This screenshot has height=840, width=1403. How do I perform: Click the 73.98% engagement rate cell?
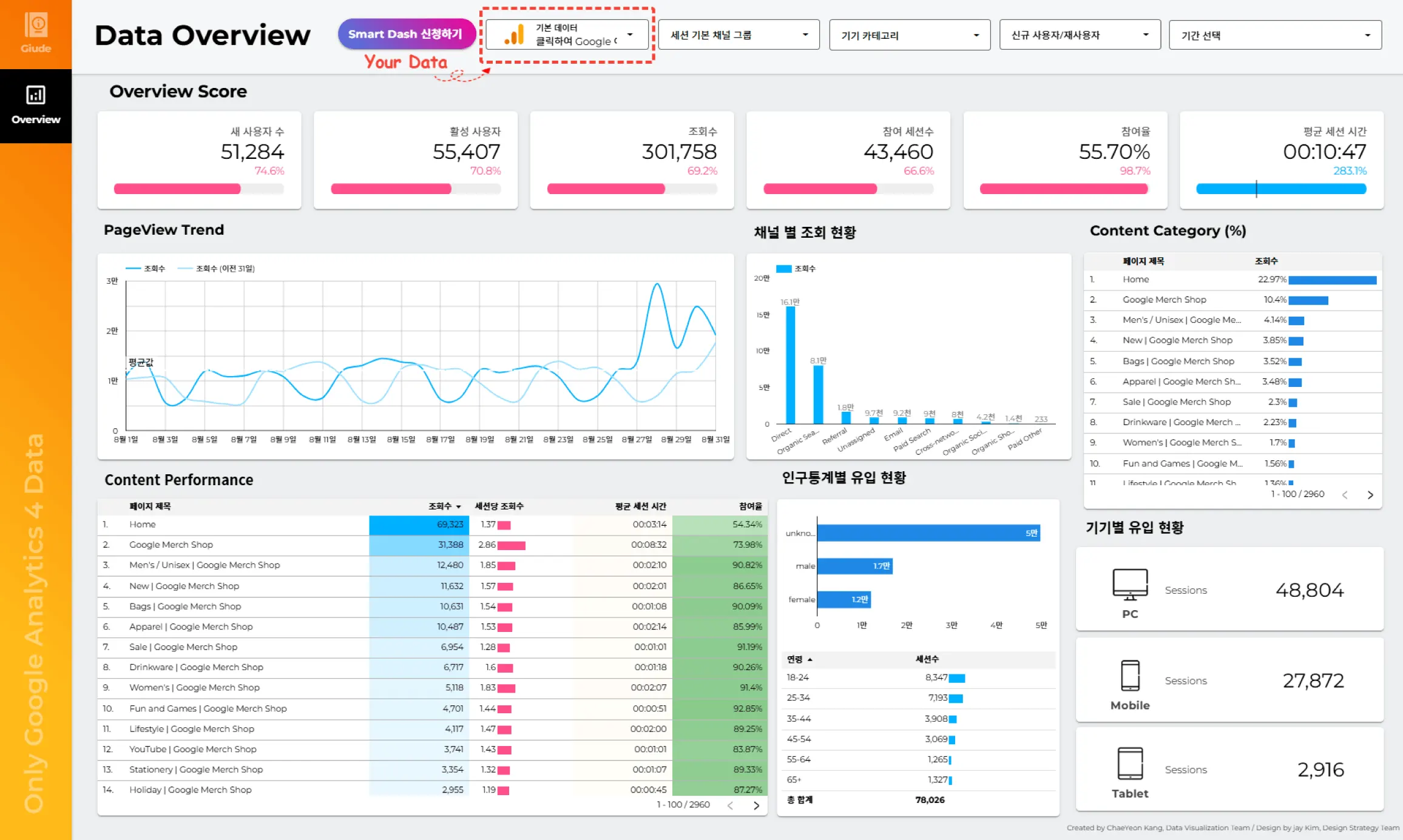click(x=720, y=545)
